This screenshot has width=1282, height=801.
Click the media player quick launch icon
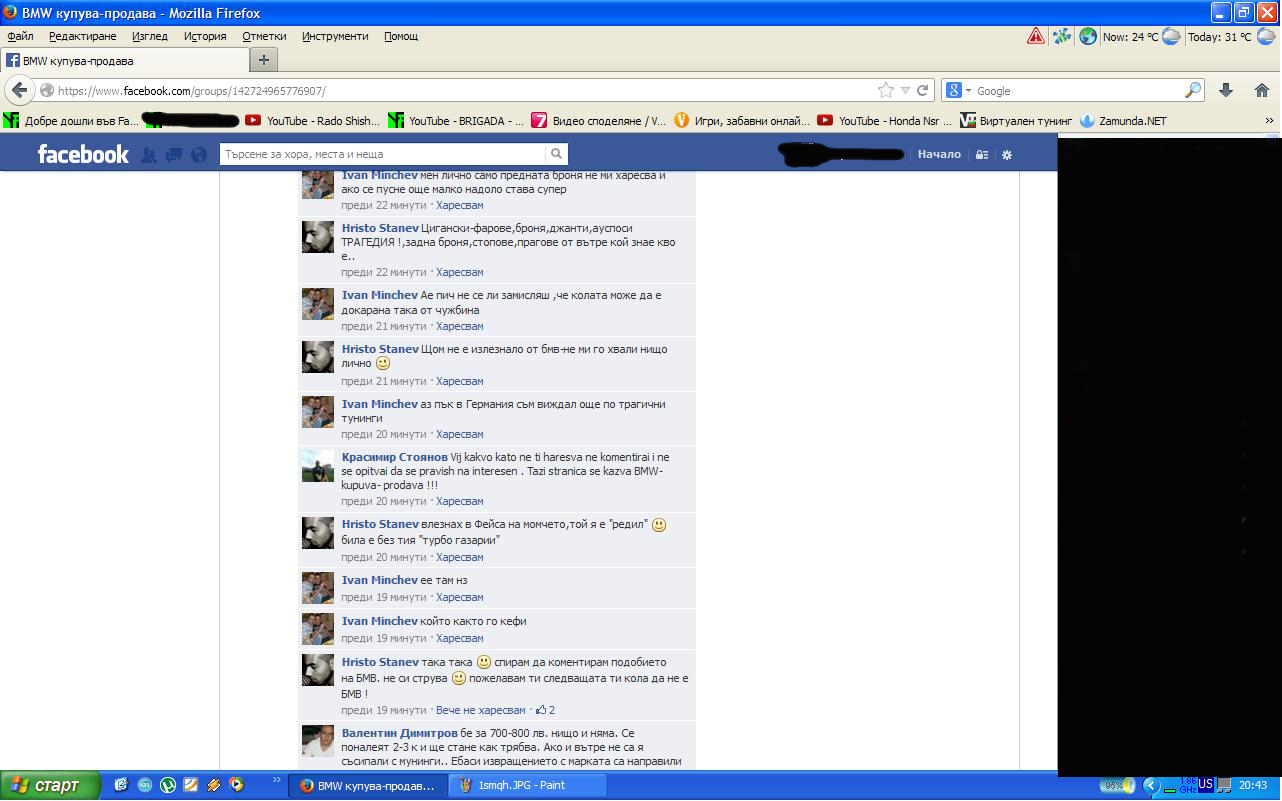coord(236,785)
